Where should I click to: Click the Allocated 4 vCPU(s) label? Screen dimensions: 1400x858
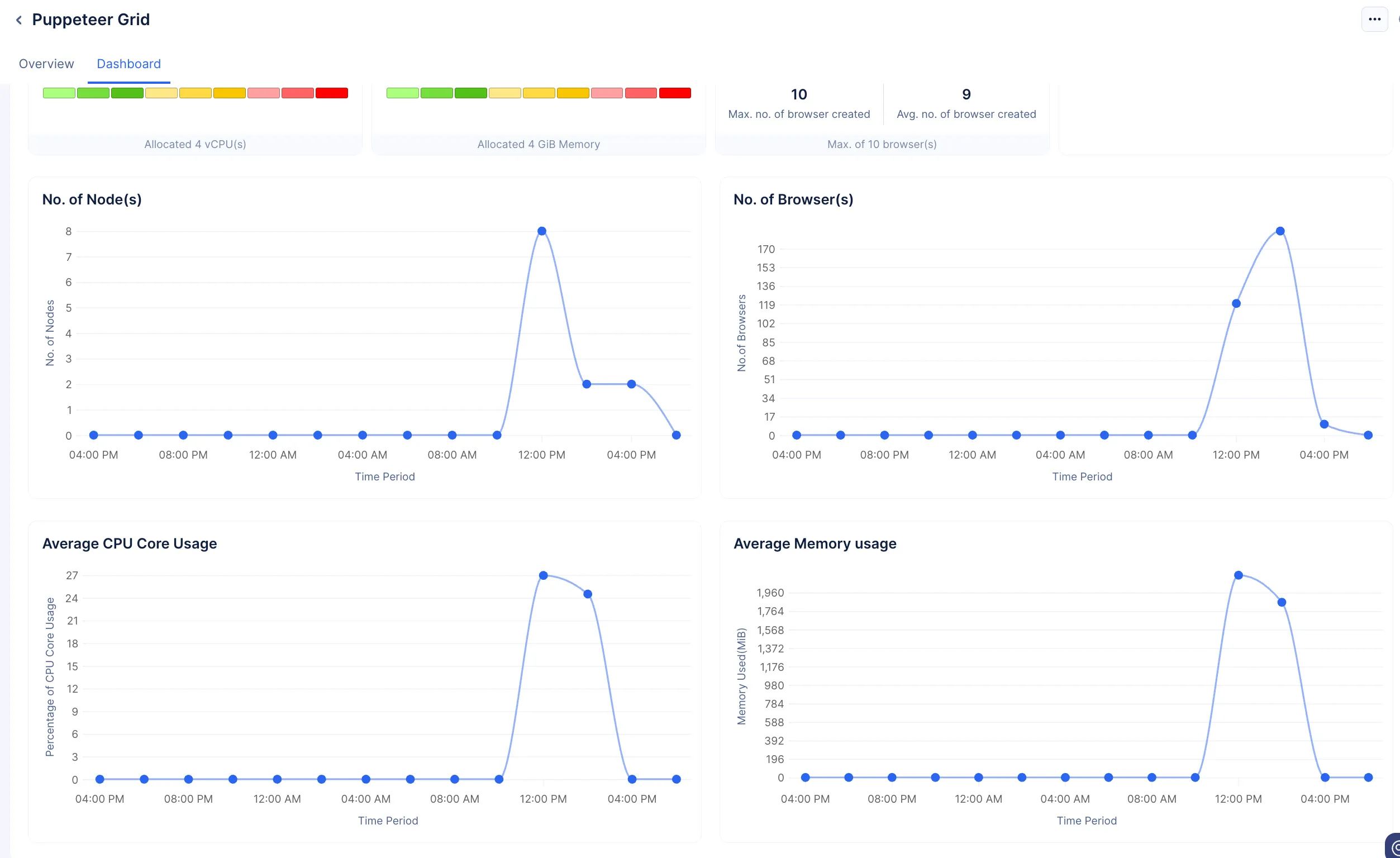[195, 144]
